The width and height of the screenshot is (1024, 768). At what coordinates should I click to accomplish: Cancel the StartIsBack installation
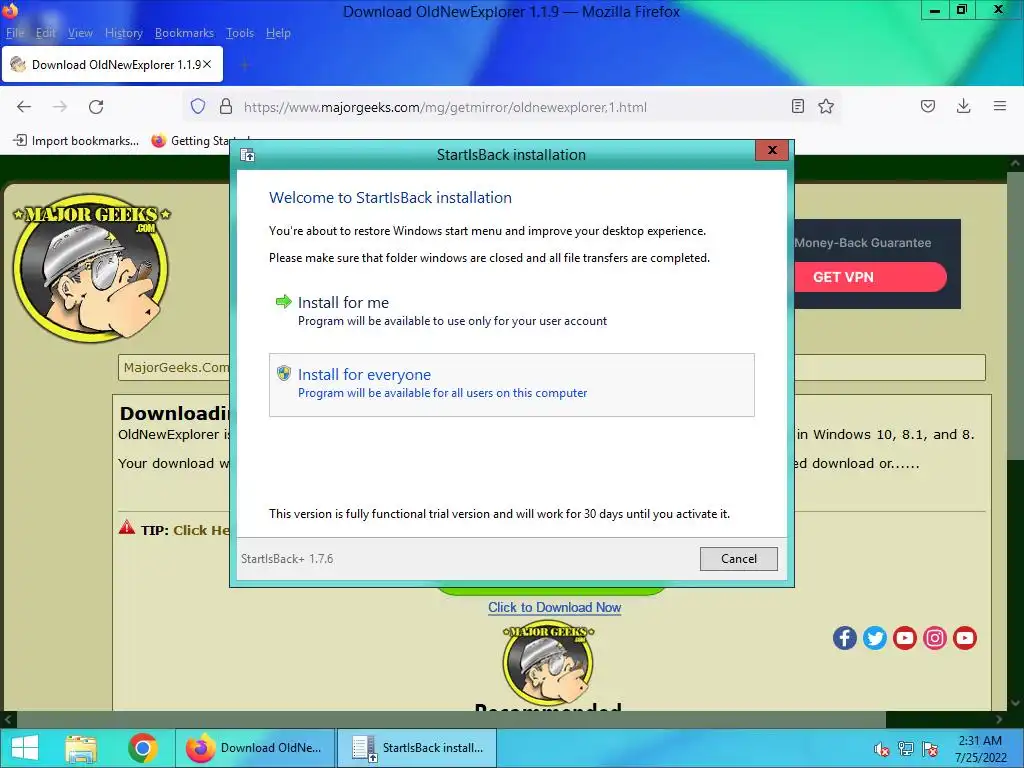click(x=738, y=558)
